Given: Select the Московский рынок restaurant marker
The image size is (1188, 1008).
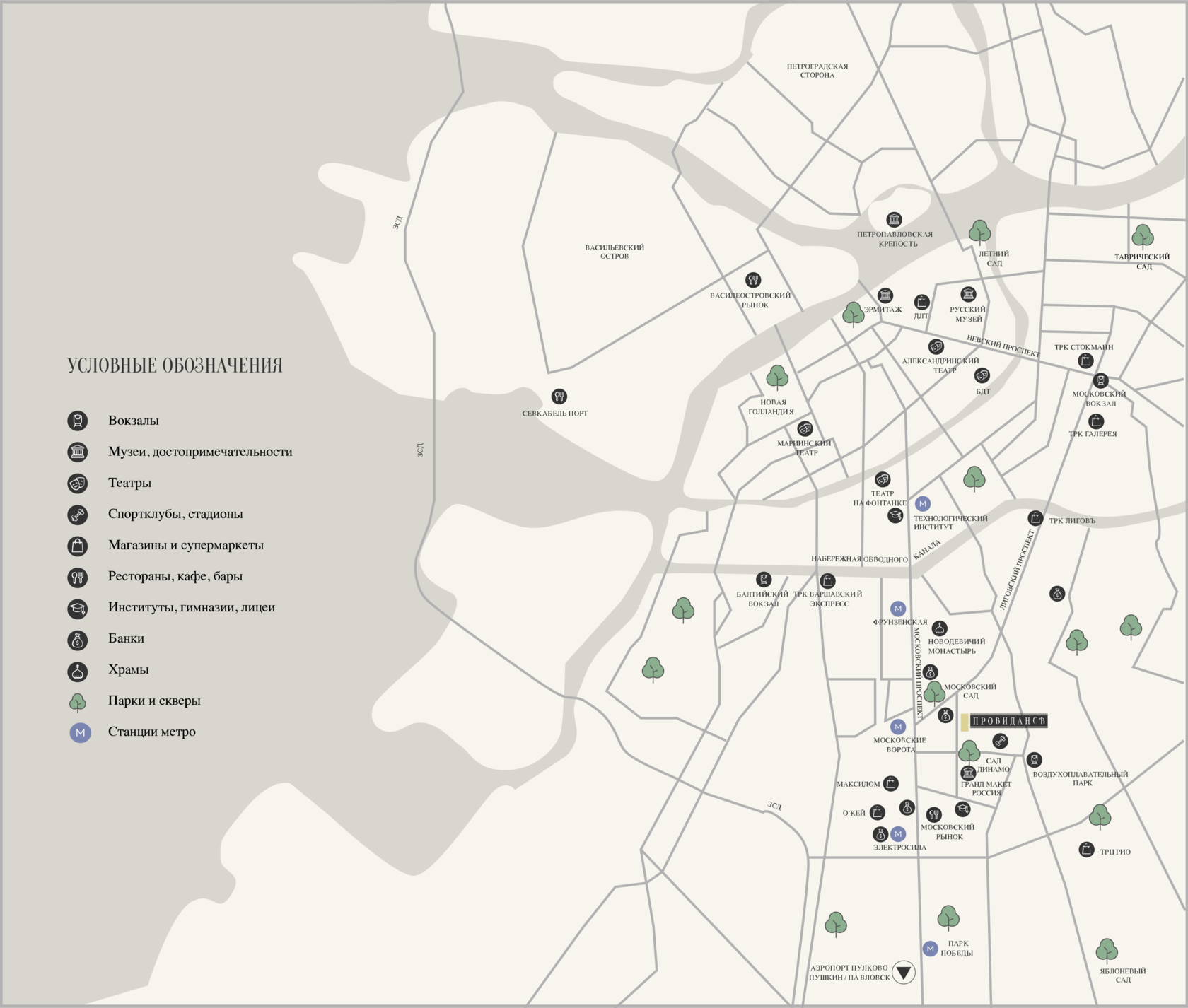Looking at the screenshot, I should (934, 814).
